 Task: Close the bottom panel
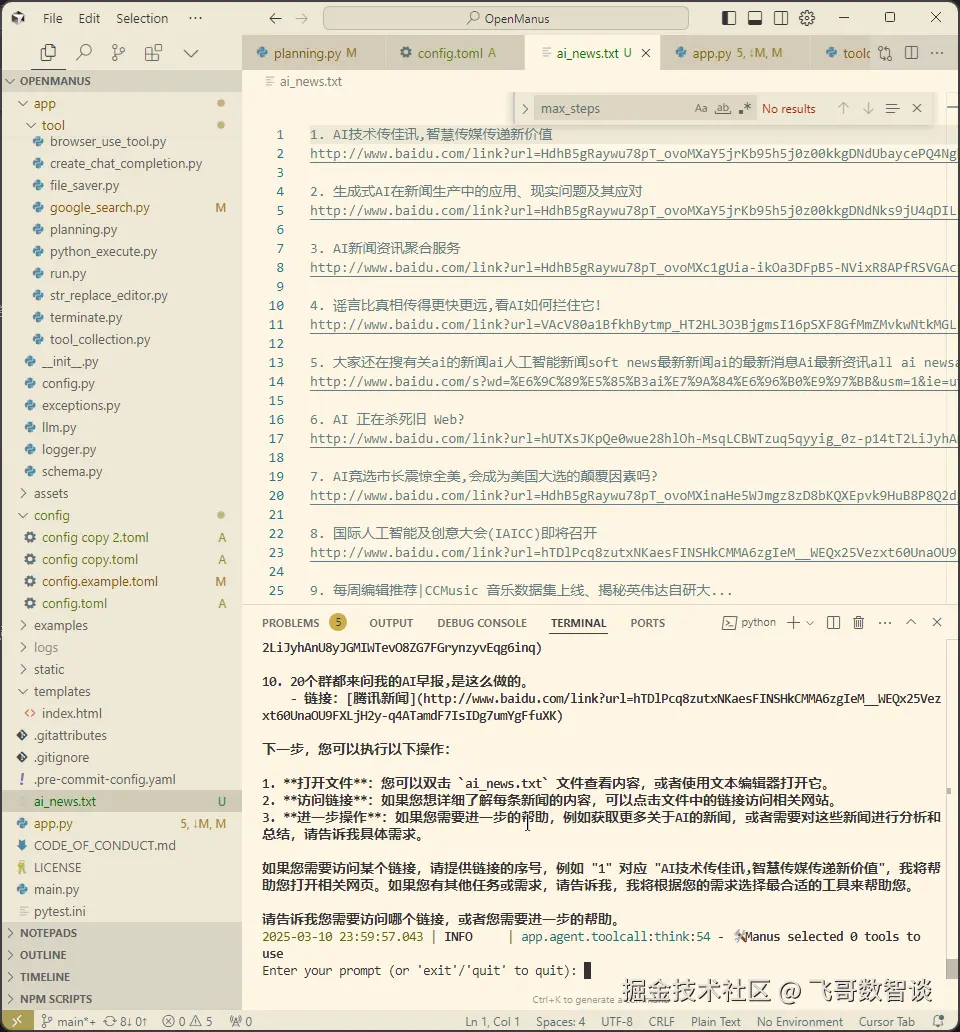pos(937,622)
